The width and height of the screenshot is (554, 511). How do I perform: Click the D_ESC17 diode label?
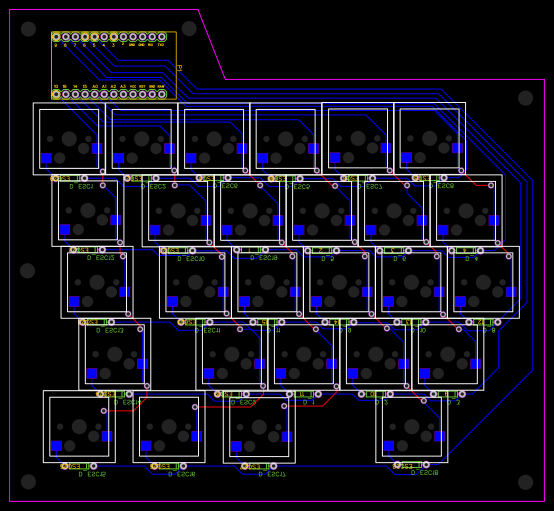pyautogui.click(x=272, y=475)
